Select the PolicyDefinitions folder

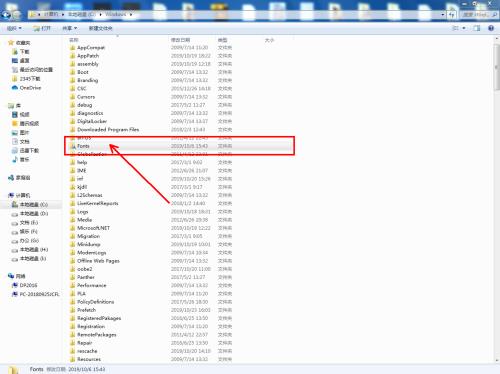92,302
